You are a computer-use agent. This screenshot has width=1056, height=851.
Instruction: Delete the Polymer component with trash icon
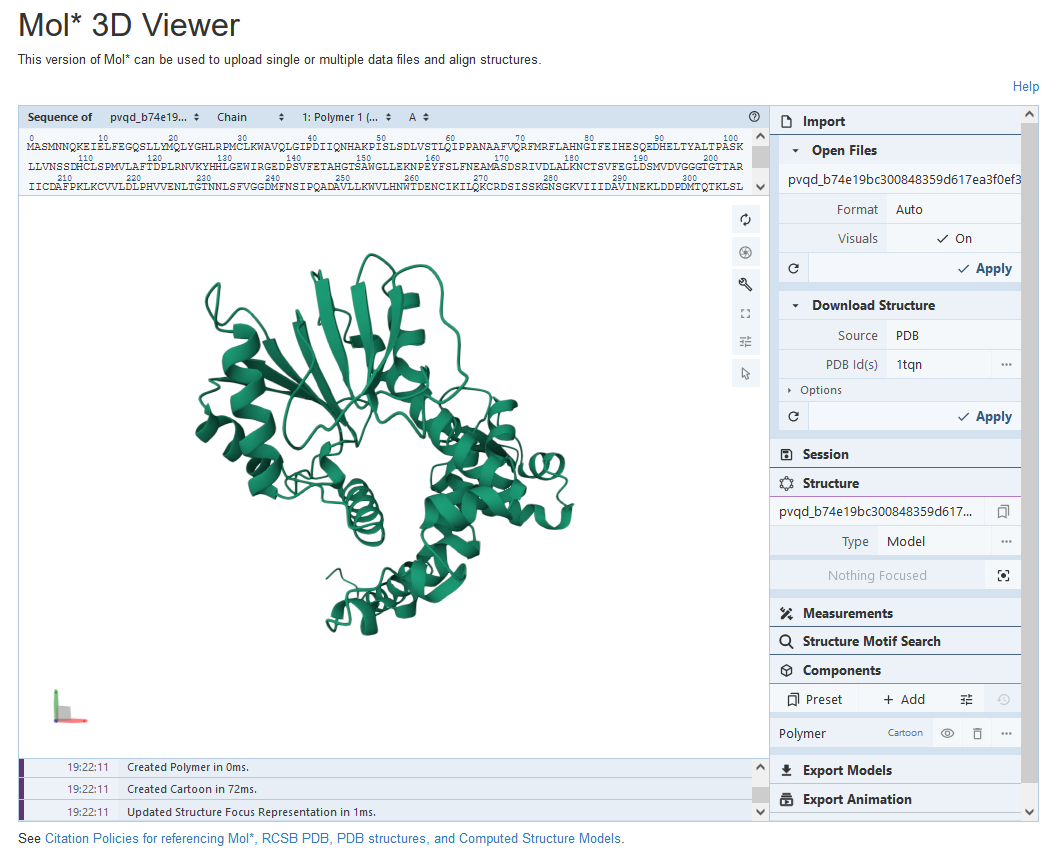[x=977, y=733]
